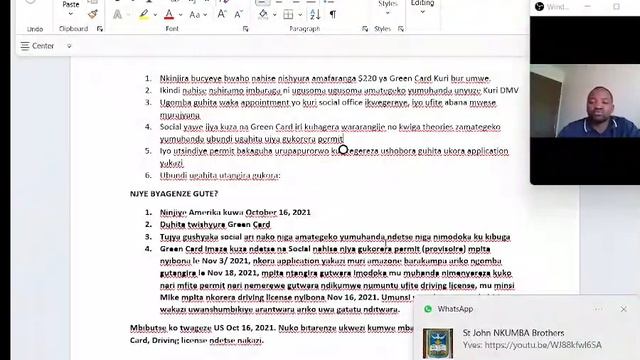Click the video window's app icon
Viewport: 640px width, 360px height.
click(x=540, y=7)
